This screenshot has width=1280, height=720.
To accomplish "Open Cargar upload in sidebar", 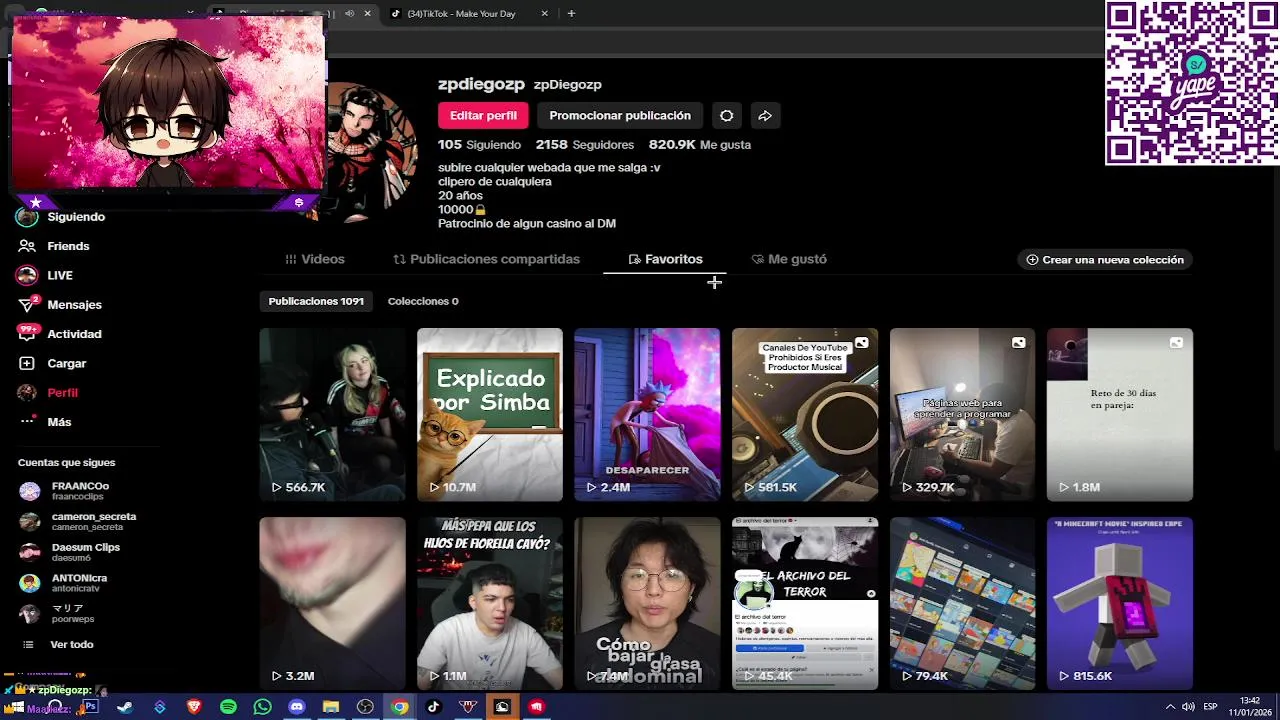I will pyautogui.click(x=52, y=363).
